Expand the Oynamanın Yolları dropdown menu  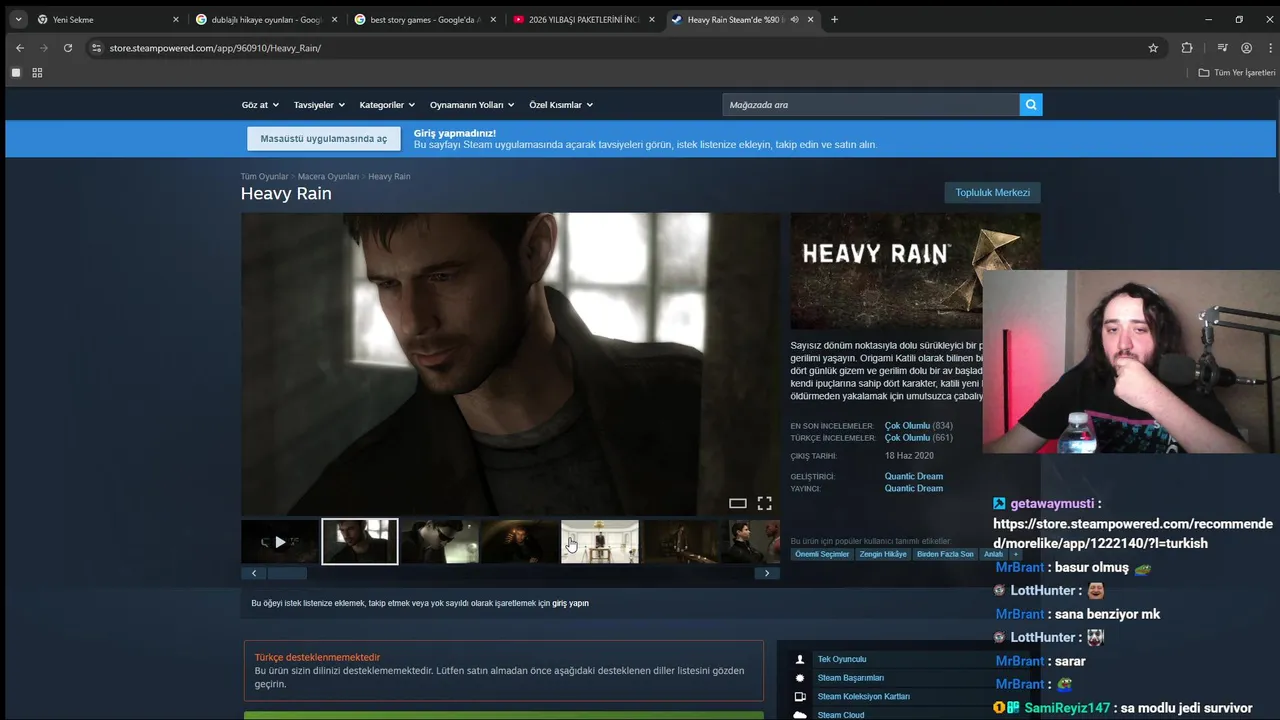[x=472, y=105]
